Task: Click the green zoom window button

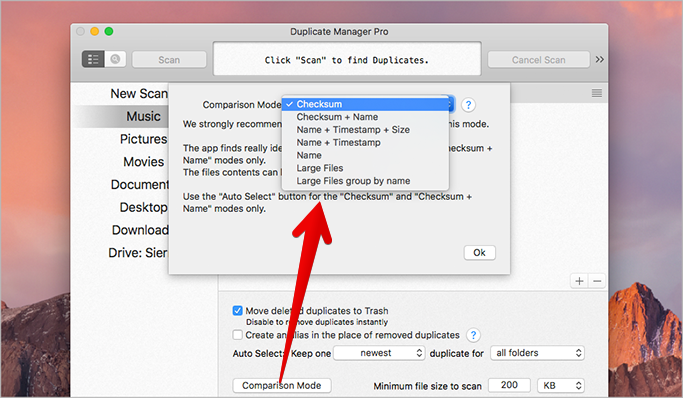Action: 109,31
